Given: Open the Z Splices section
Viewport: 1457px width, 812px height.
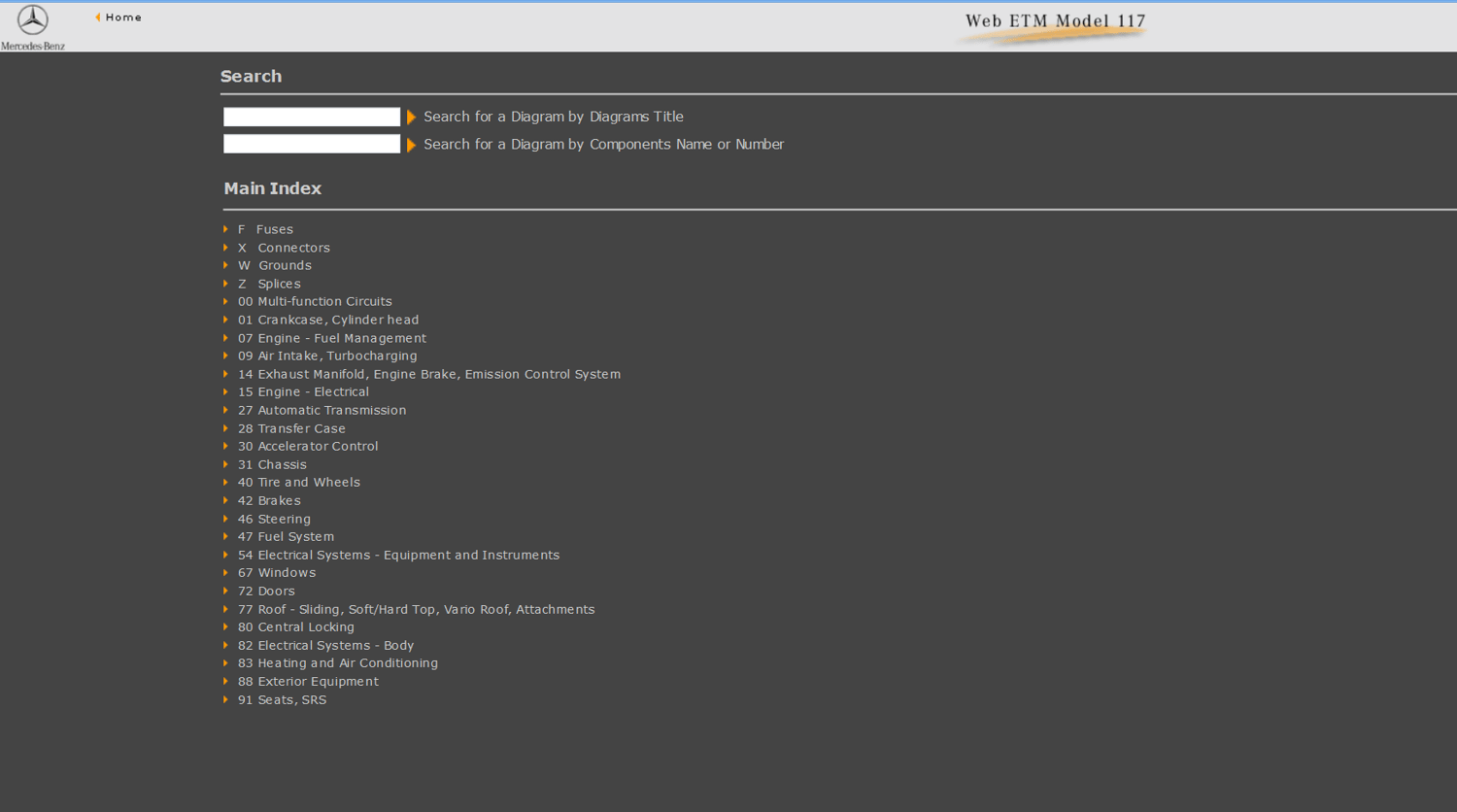Looking at the screenshot, I should (269, 284).
